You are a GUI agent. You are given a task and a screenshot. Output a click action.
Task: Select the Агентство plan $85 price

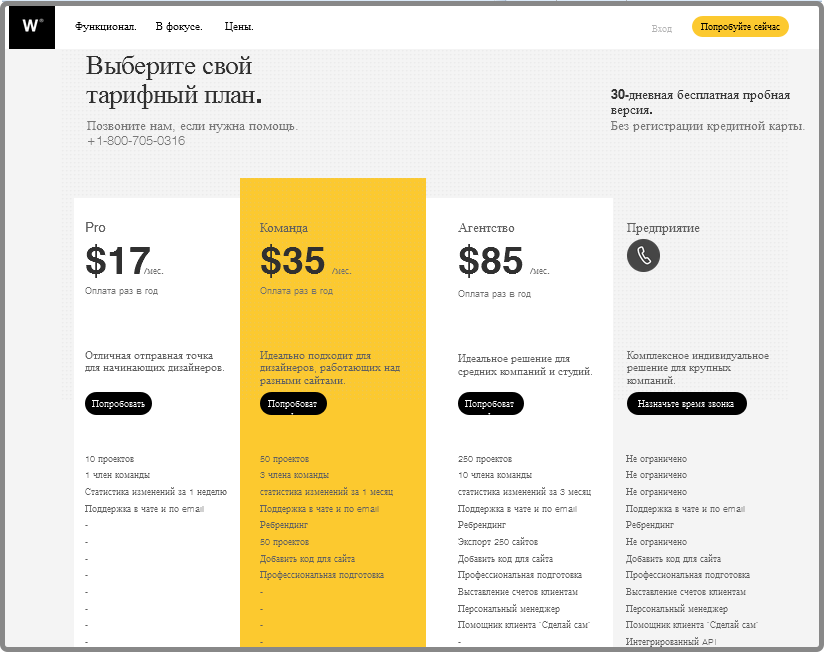click(491, 261)
